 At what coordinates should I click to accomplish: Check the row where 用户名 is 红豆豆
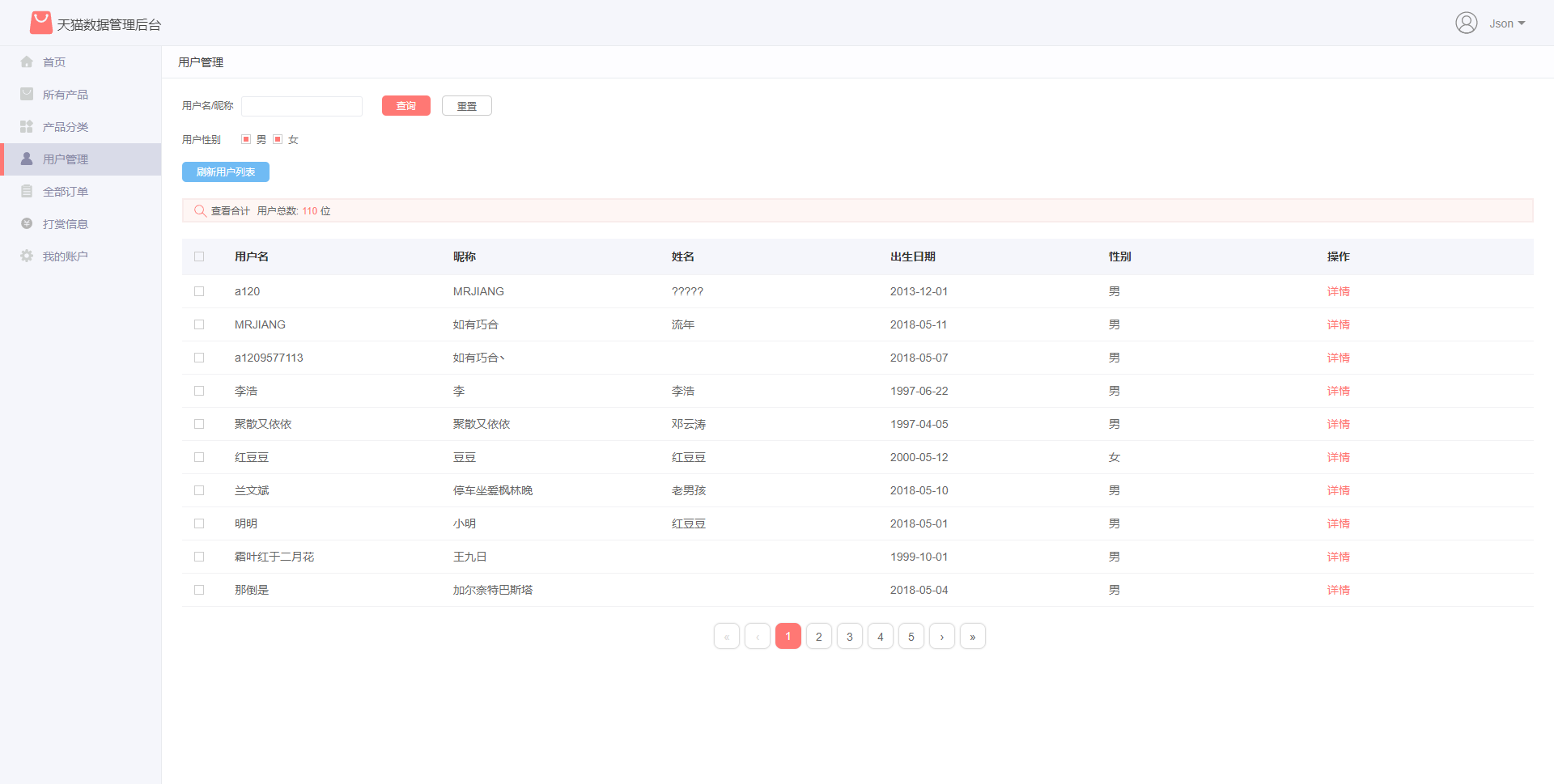pyautogui.click(x=199, y=457)
